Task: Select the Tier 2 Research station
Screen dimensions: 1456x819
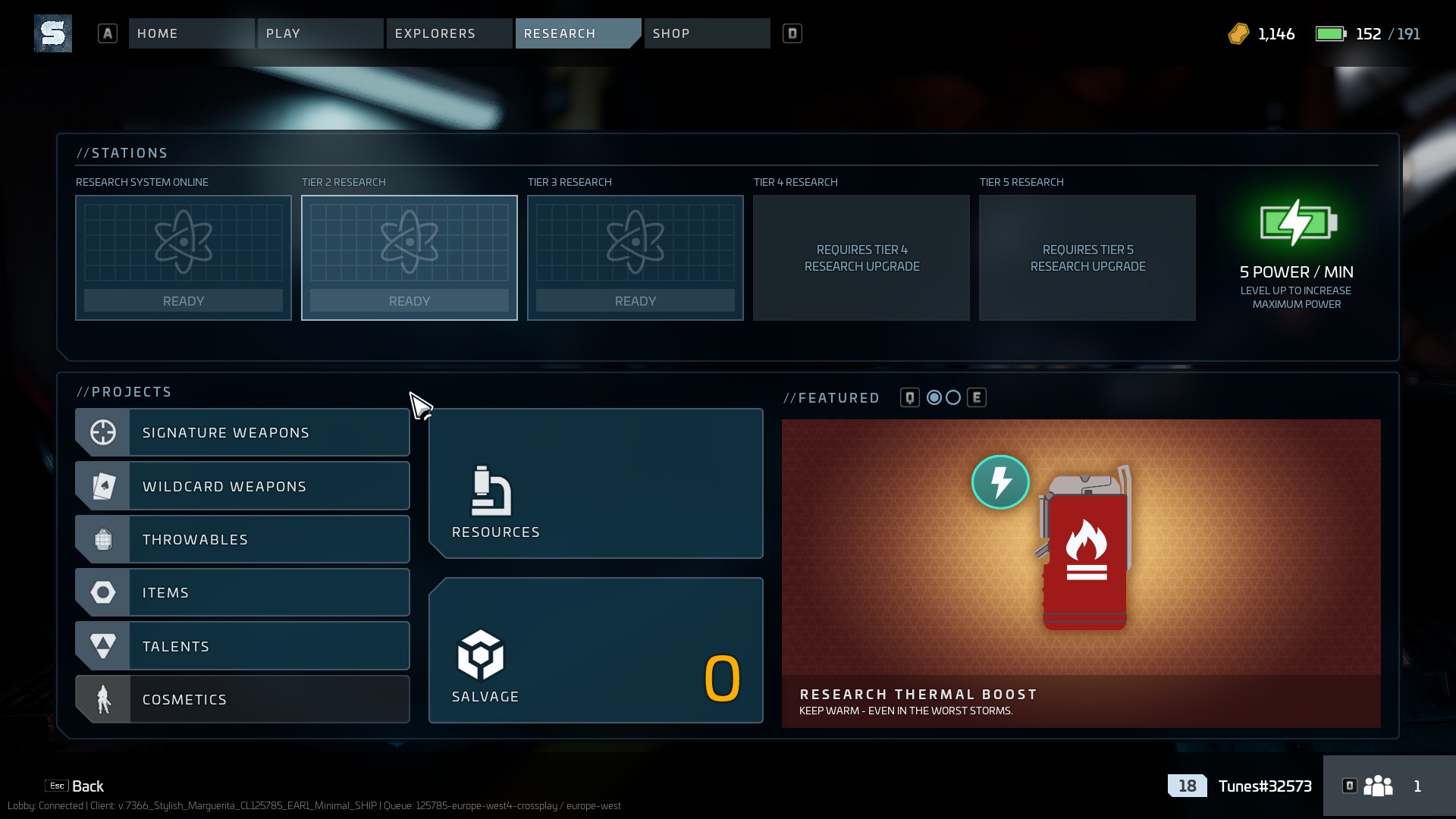Action: pos(409,258)
